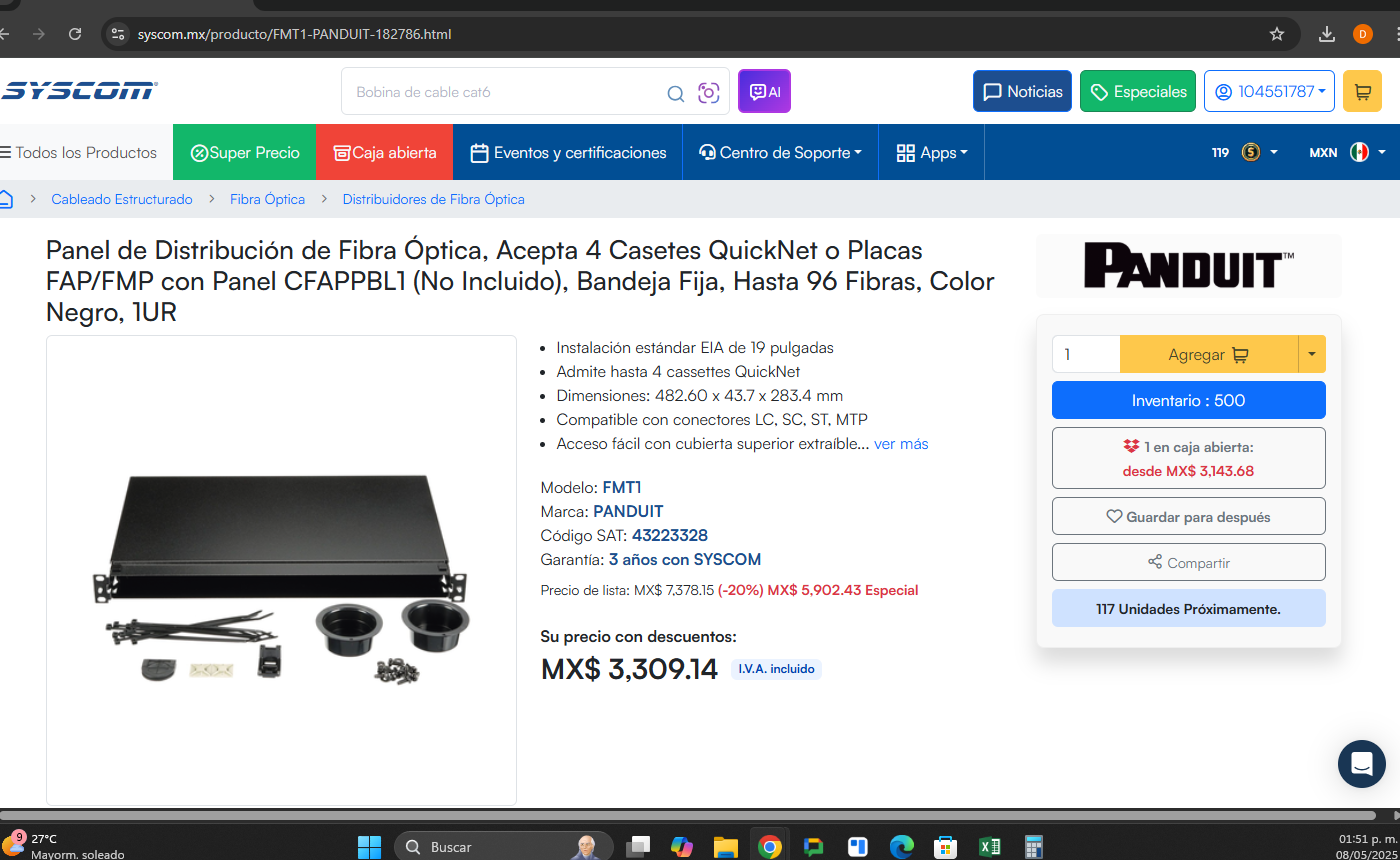The image size is (1400, 860).
Task: Open the Todos los Productos menu
Action: 79,152
